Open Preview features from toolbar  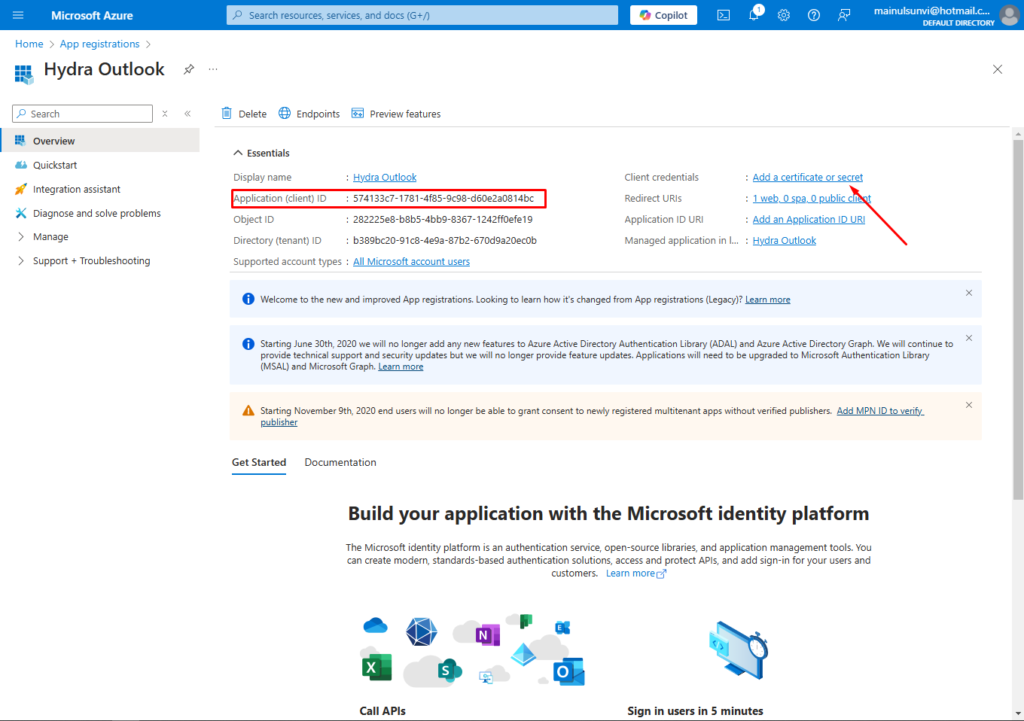(396, 114)
